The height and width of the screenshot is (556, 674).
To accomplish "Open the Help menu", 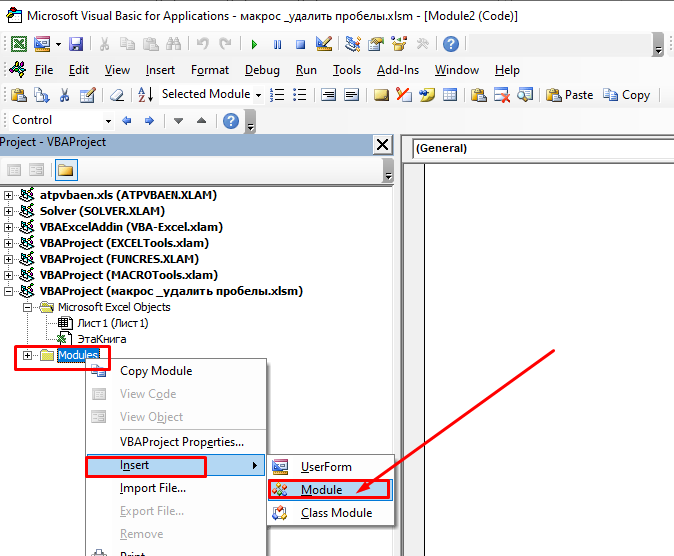I will [x=507, y=70].
